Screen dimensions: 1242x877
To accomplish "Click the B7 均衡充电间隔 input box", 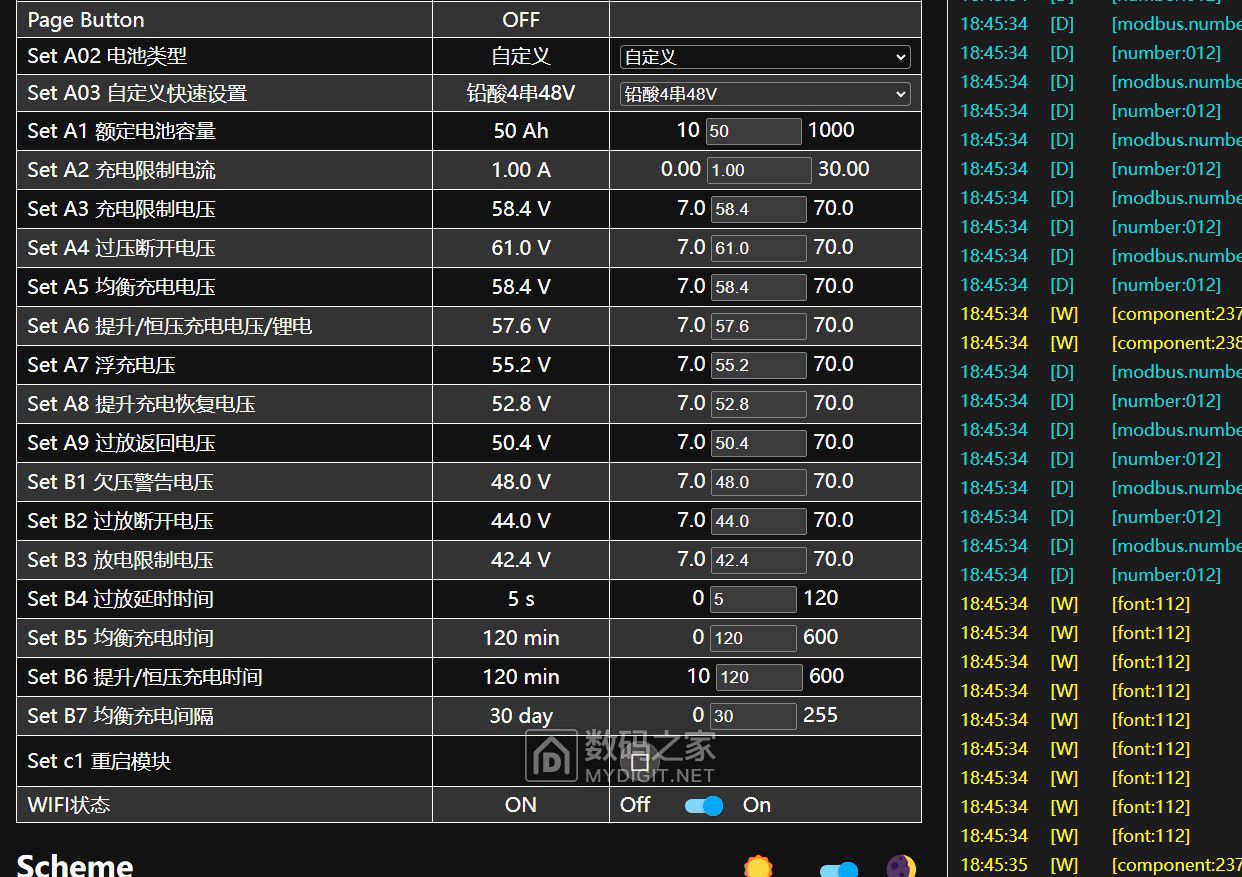I will pos(752,716).
